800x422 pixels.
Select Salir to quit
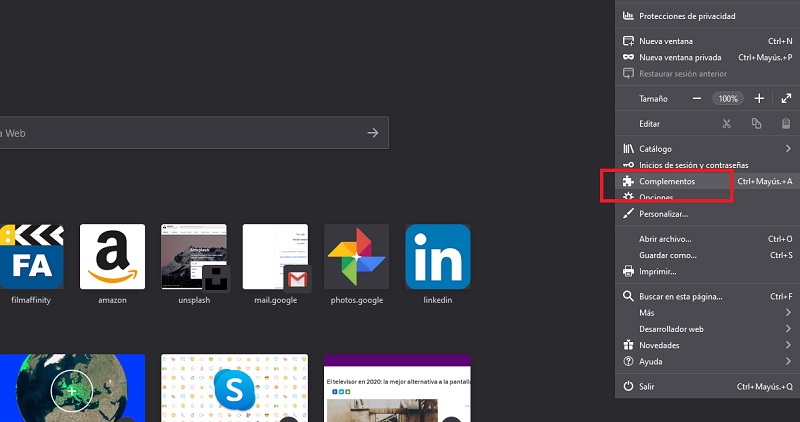pos(707,387)
